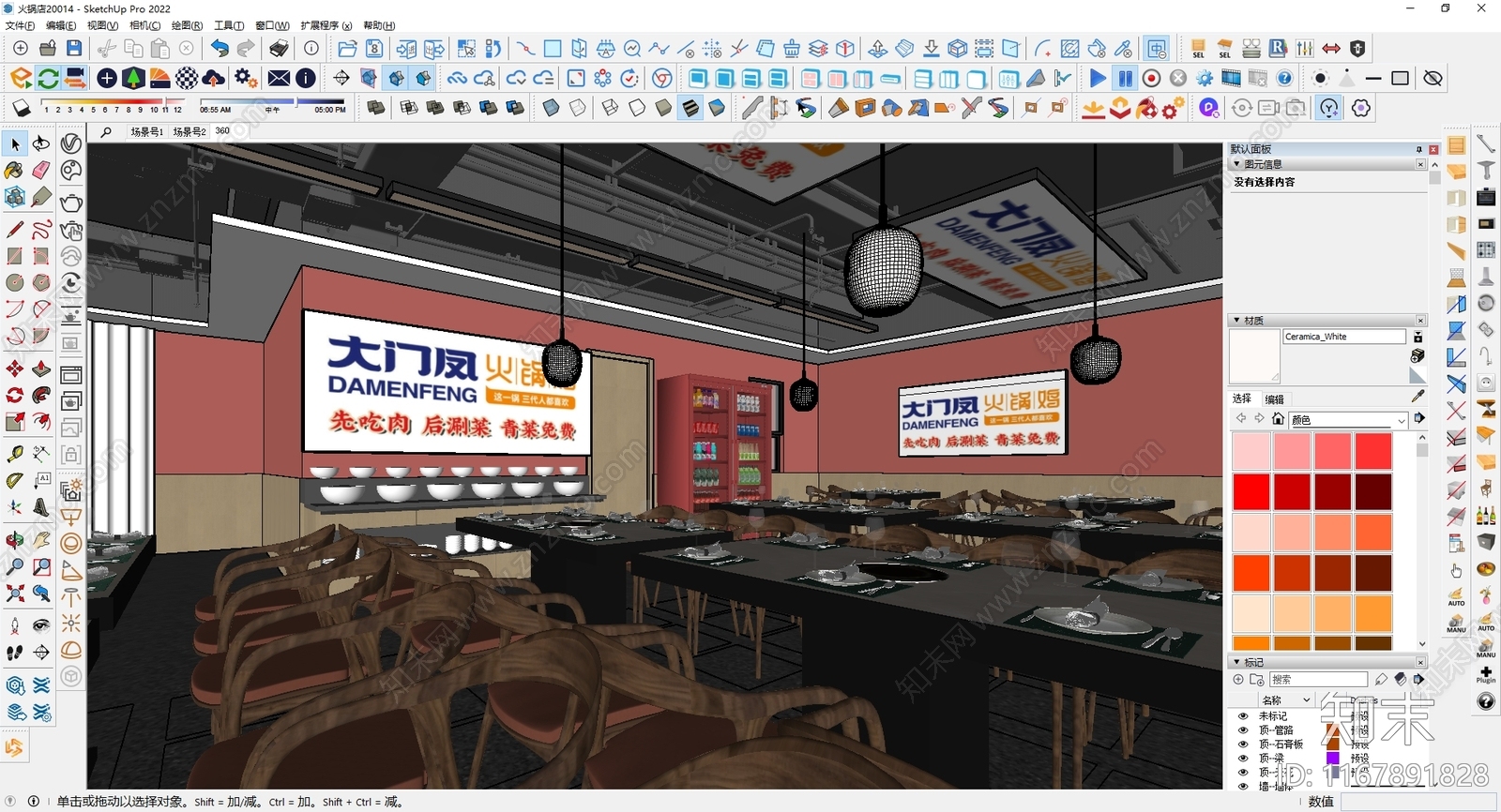Click the blue play animation button
This screenshot has height=812, width=1501.
coord(1098,78)
